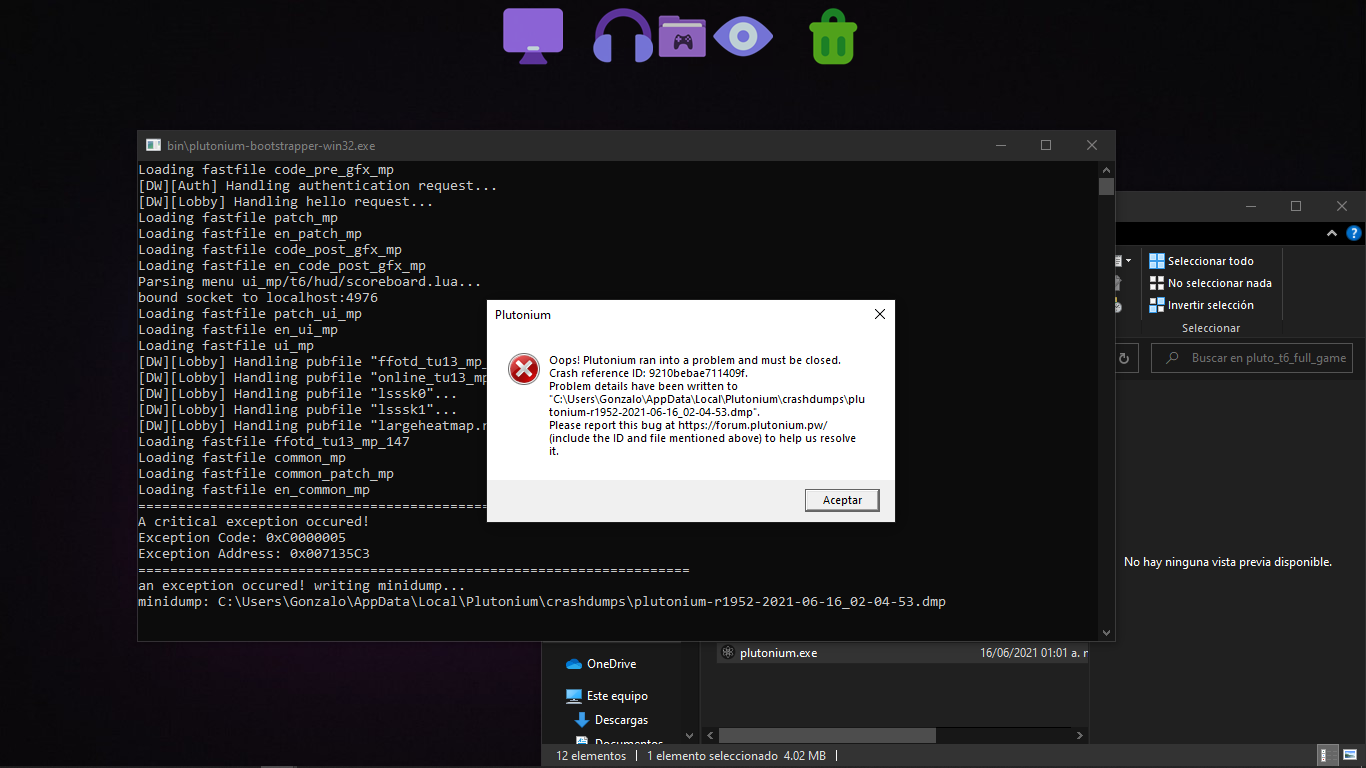Image resolution: width=1366 pixels, height=768 pixels.
Task: Minimize the File Explorer window
Action: coord(1250,206)
